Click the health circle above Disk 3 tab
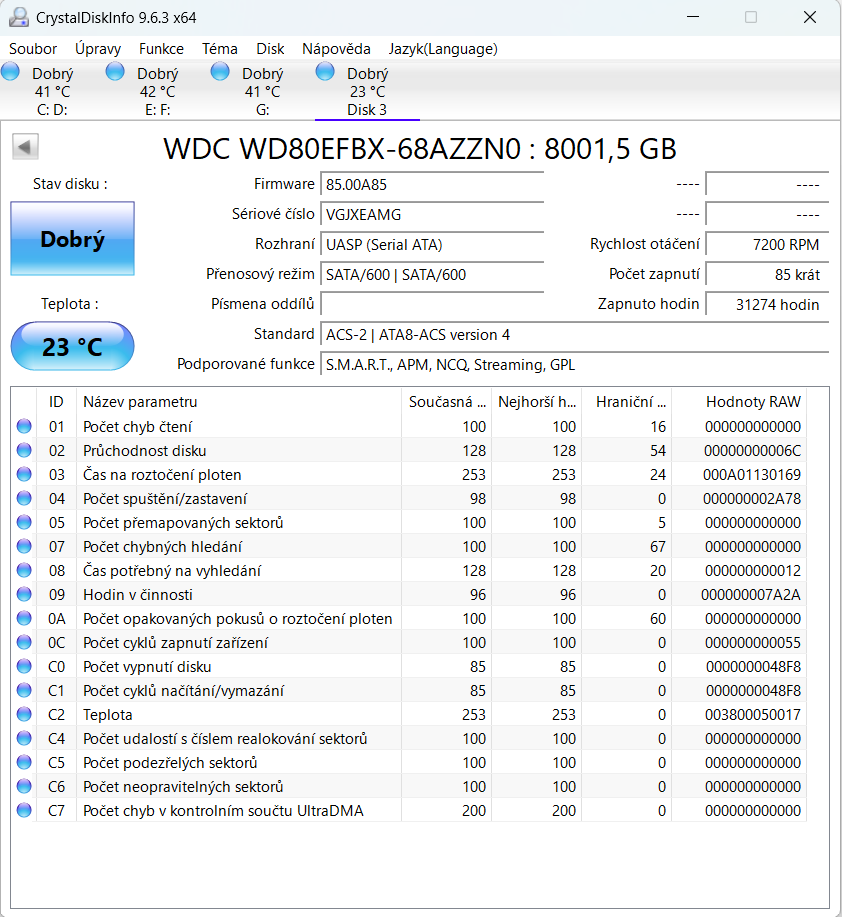Screen dimensions: 842x917 [x=323, y=70]
